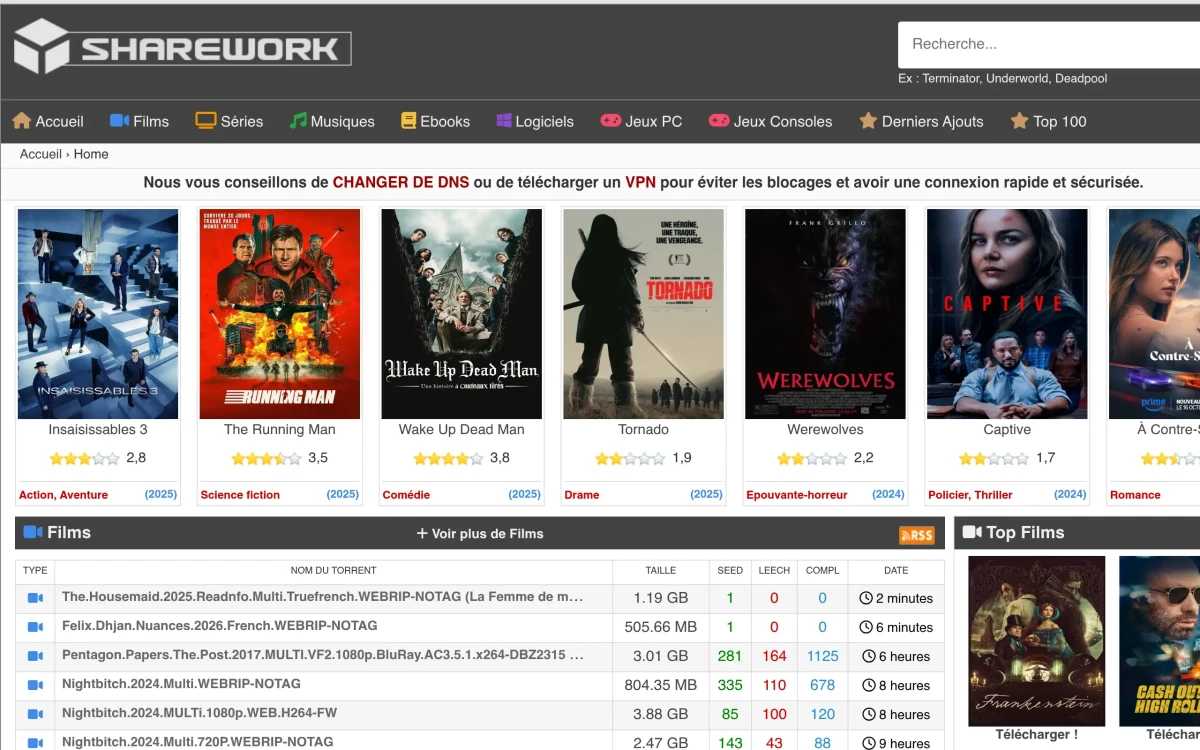The image size is (1200, 750).
Task: Open the Musiques menu item
Action: [x=332, y=121]
